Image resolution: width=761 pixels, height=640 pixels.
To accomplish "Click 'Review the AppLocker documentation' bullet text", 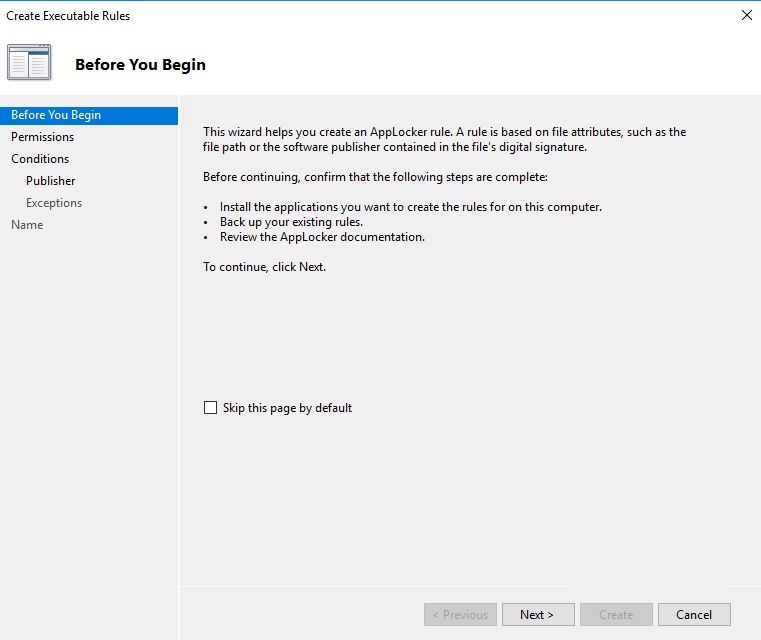I will [322, 237].
